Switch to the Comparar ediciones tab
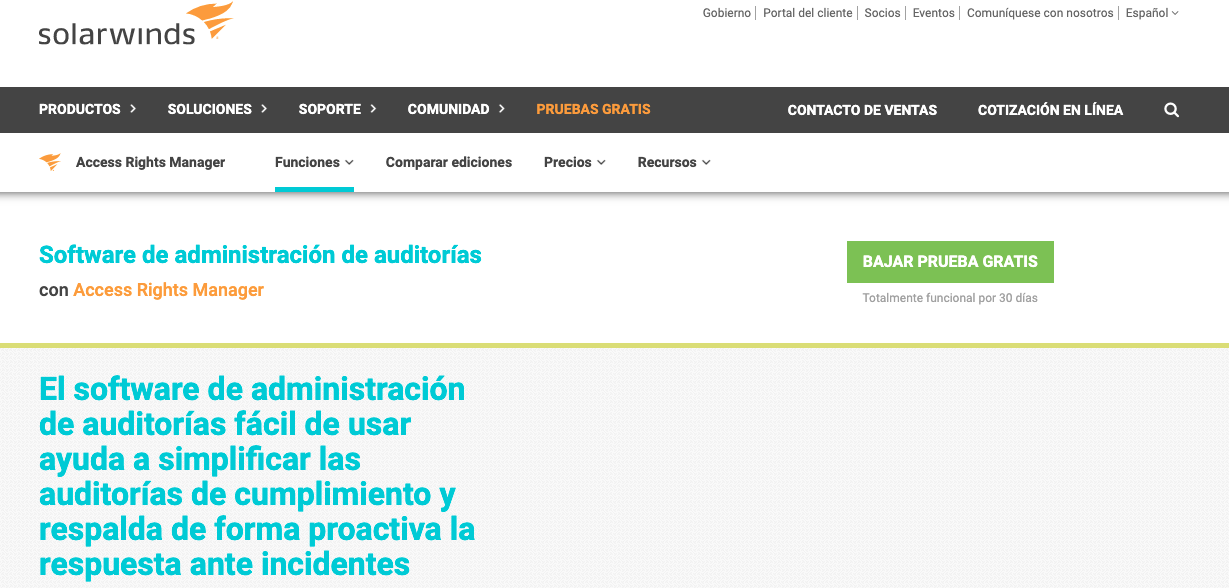 pos(449,161)
